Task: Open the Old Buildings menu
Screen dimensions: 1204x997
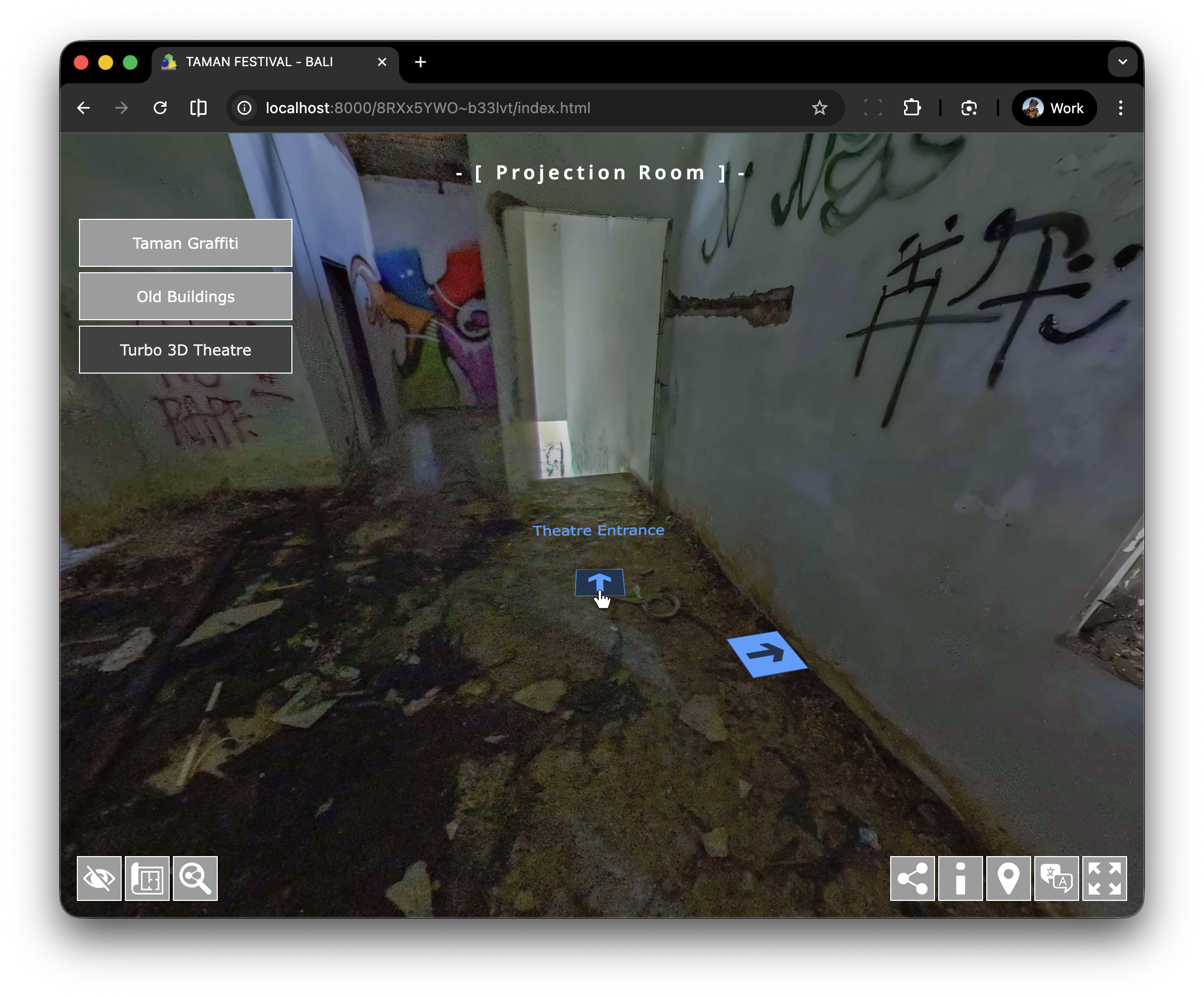Action: point(185,296)
